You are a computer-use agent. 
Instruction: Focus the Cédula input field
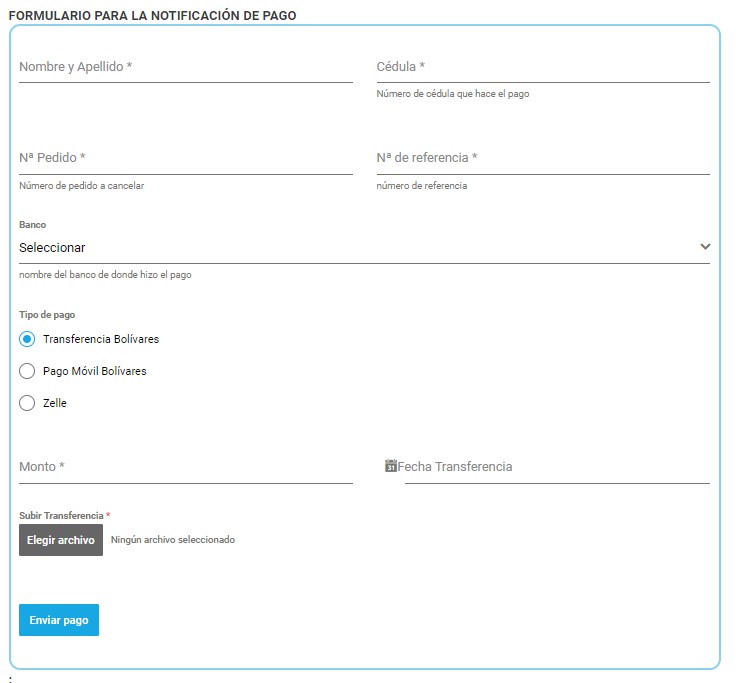(x=543, y=68)
